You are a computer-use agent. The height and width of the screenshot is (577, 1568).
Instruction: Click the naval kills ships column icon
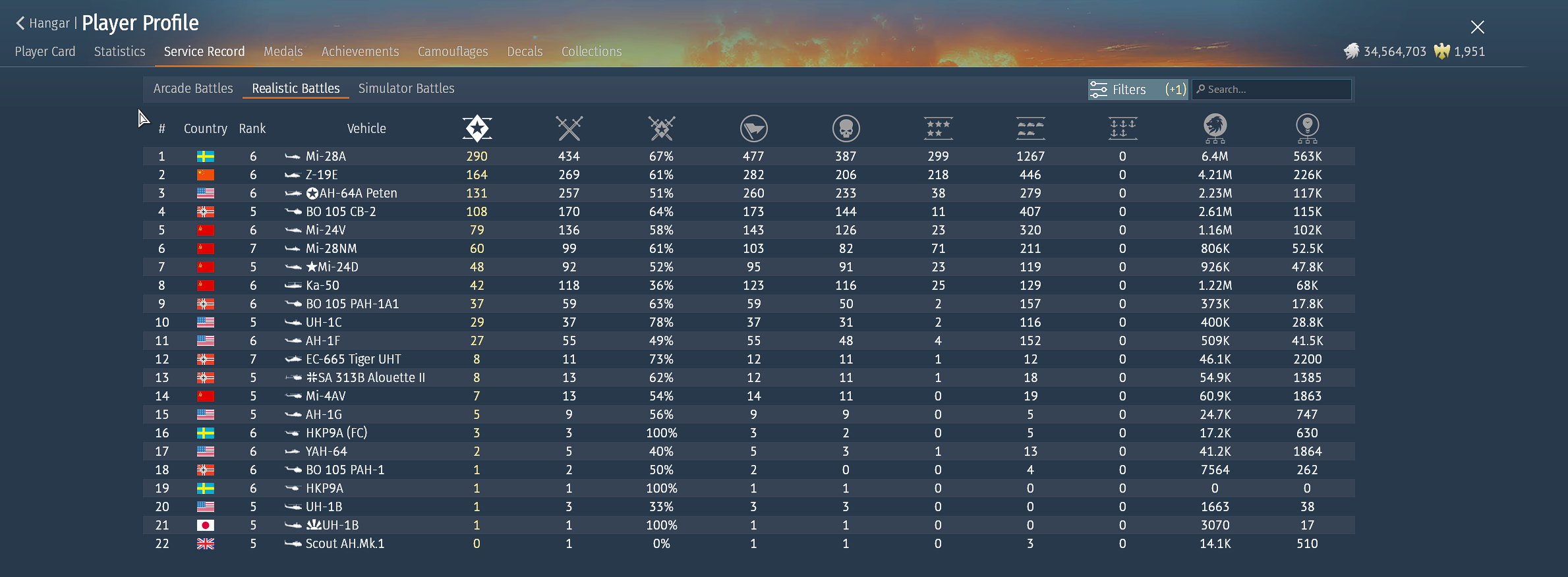coord(1122,128)
